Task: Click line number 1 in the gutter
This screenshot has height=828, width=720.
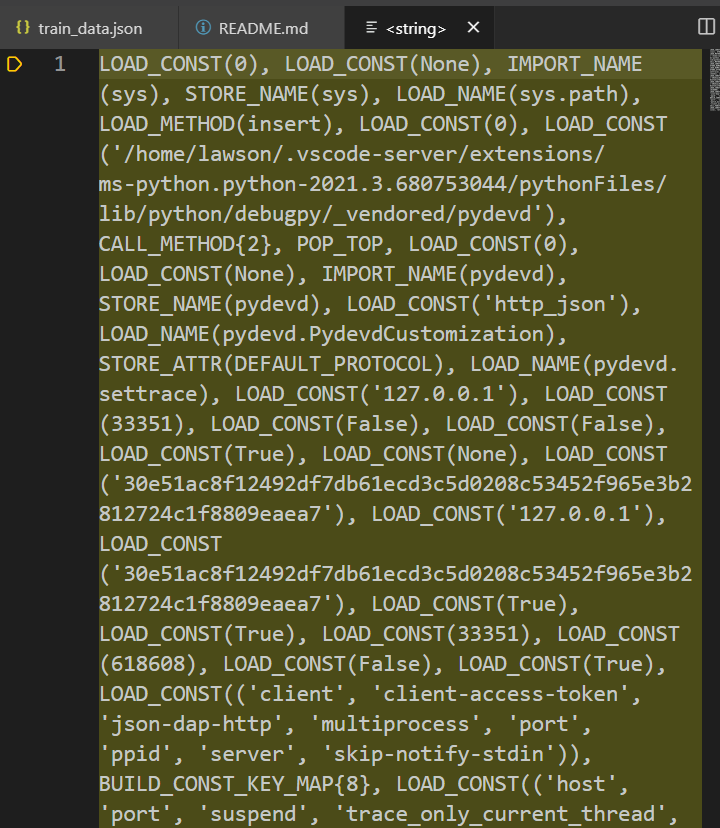Action: click(60, 64)
